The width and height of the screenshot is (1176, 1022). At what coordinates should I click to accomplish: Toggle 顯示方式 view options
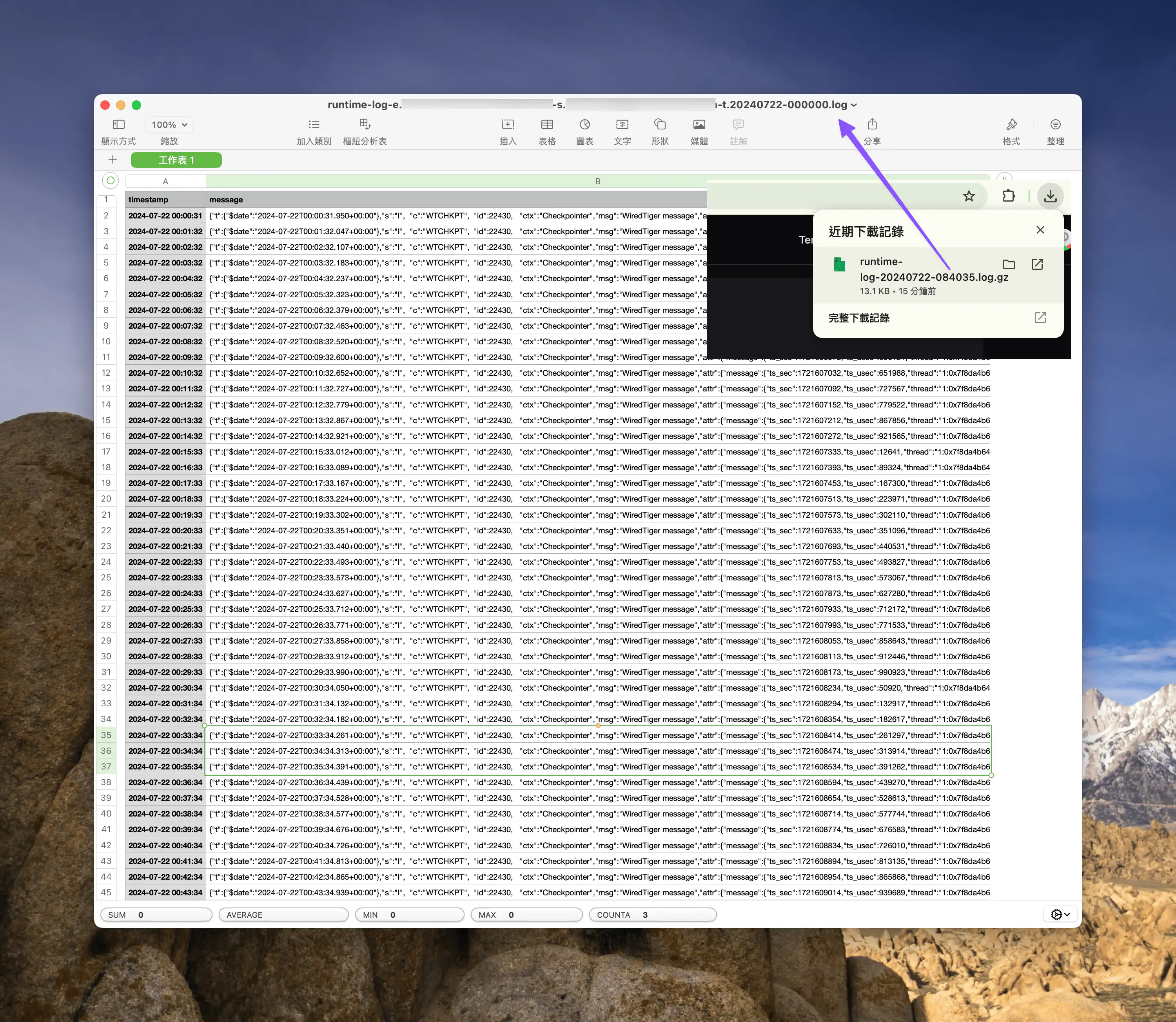(x=118, y=130)
